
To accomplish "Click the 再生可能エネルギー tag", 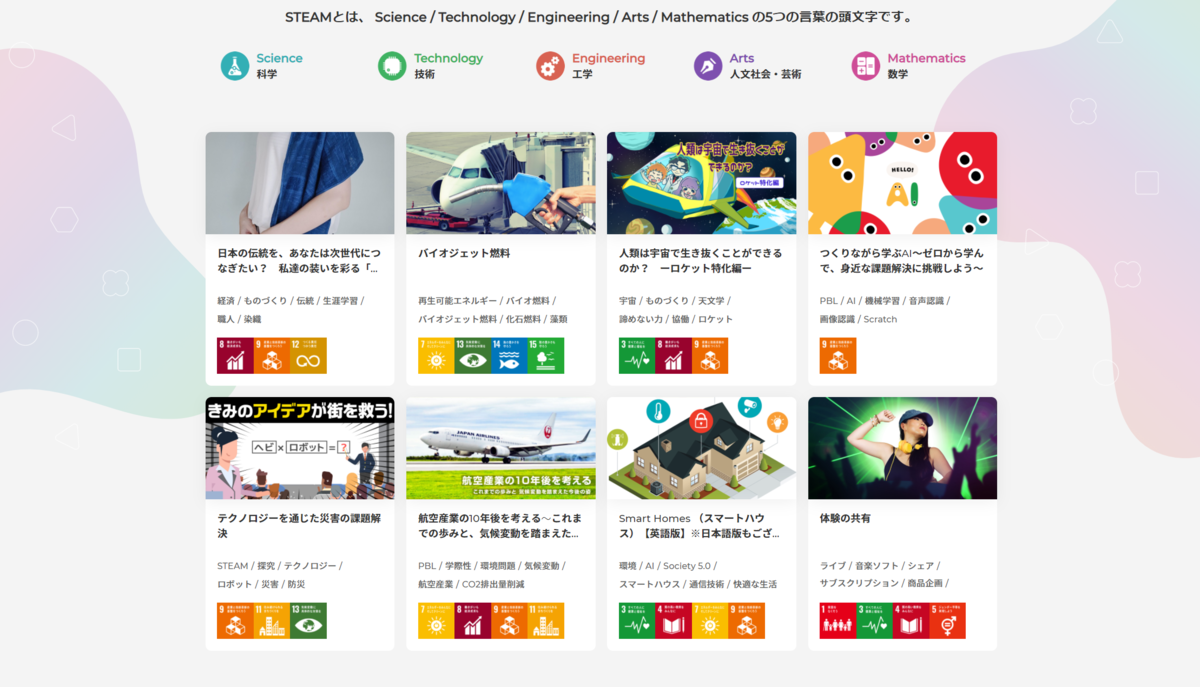I will point(457,300).
